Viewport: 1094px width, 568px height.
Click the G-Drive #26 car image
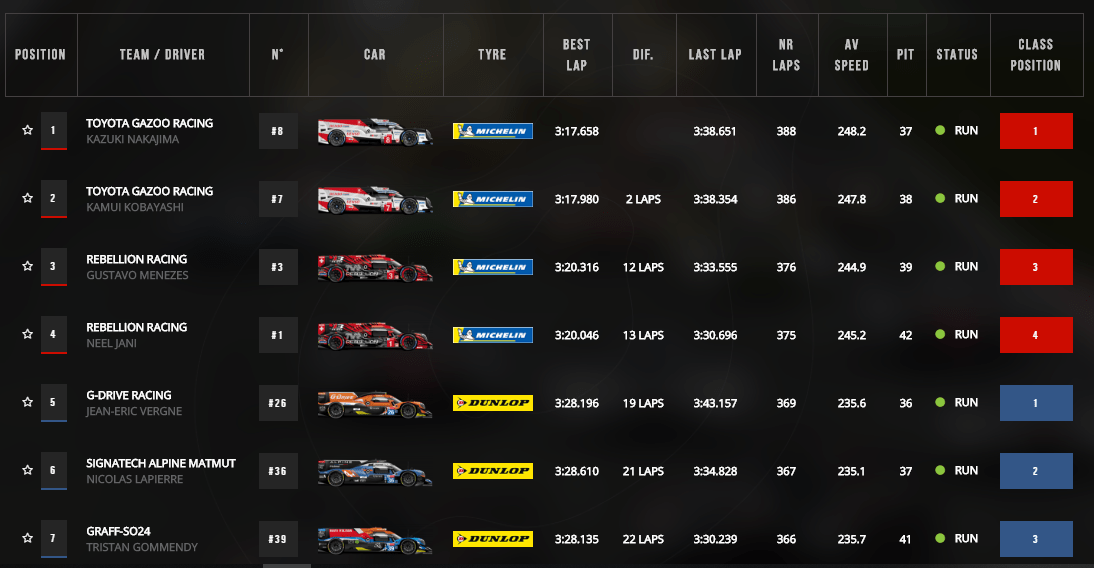click(x=375, y=404)
